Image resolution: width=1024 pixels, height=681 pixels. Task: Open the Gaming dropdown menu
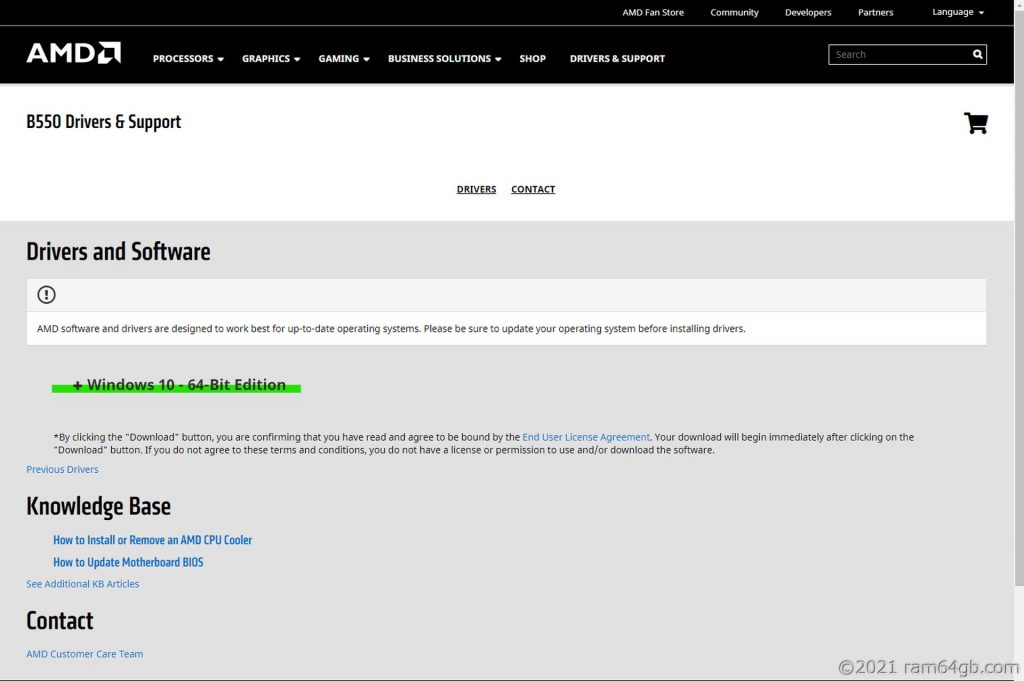344,59
